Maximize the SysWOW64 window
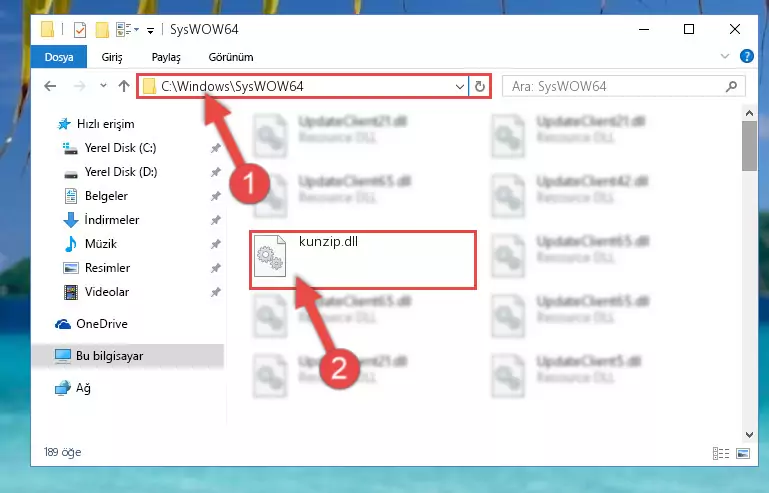 point(689,29)
